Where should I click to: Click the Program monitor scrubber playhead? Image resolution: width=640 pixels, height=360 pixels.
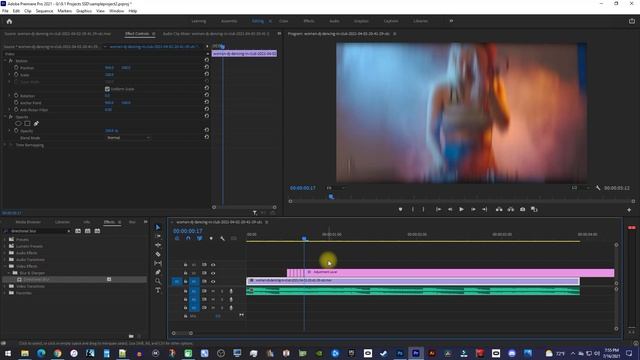[x=331, y=197]
